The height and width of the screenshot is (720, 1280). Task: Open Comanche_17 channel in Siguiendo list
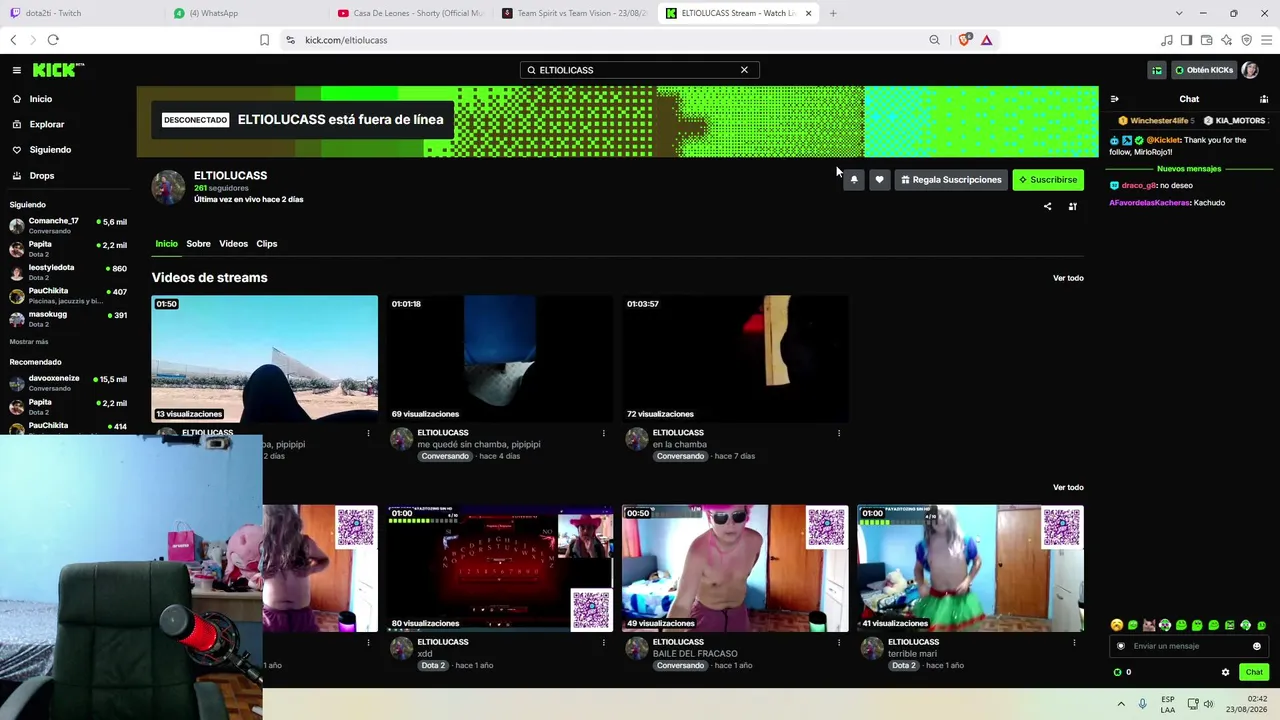click(68, 225)
